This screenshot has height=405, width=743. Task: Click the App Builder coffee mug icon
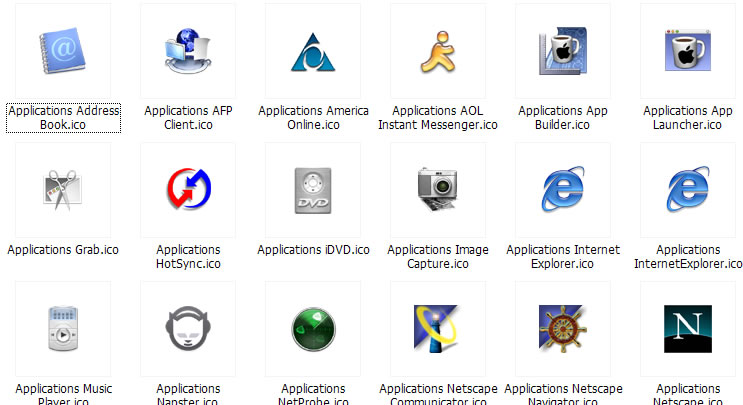[563, 51]
